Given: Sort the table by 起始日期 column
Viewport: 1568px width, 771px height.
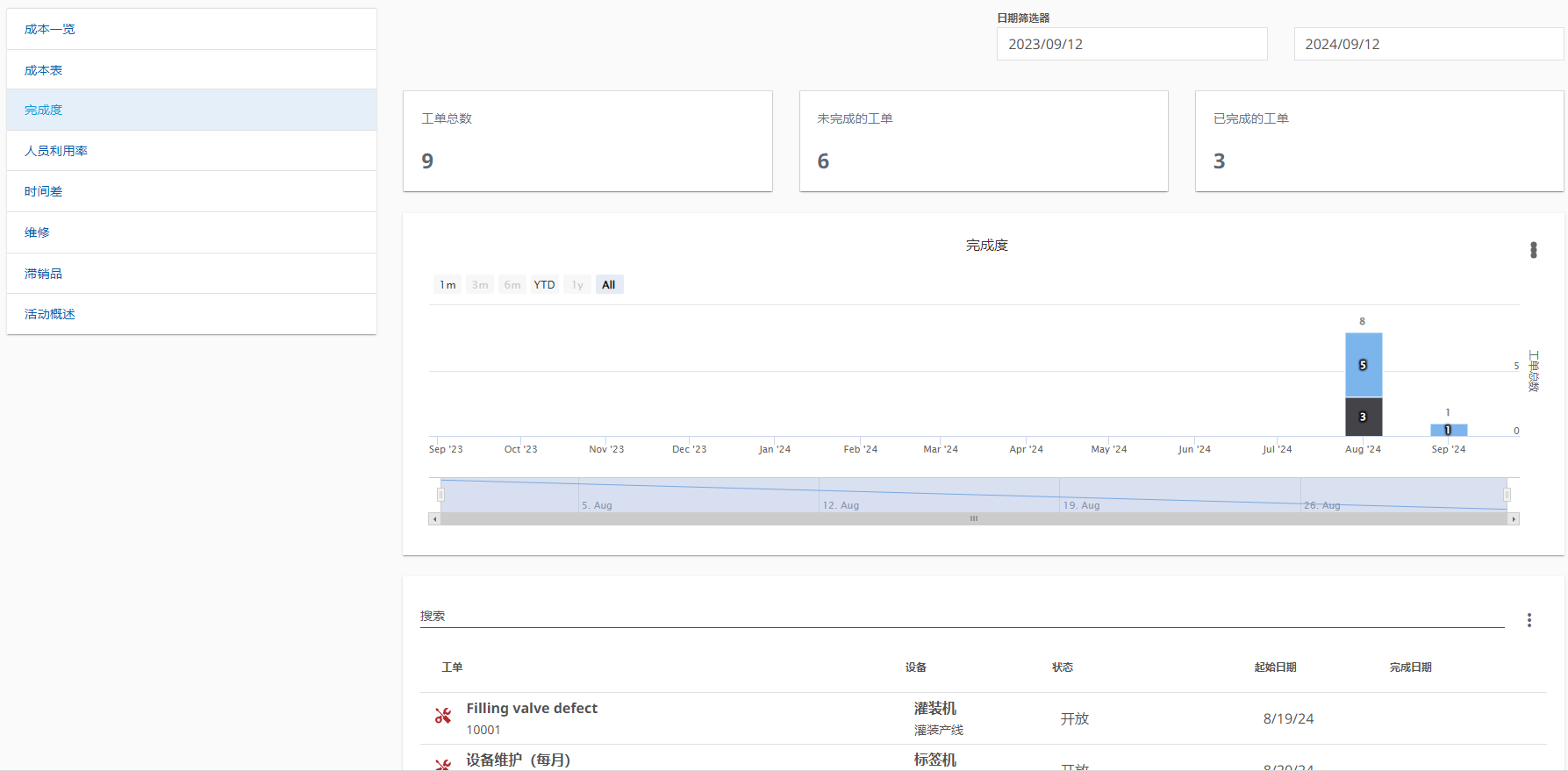Looking at the screenshot, I should tap(1275, 667).
